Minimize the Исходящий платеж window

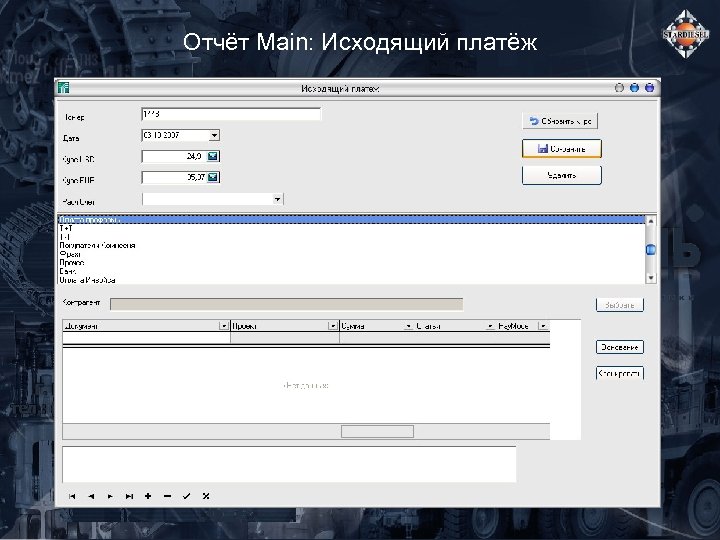(x=619, y=88)
